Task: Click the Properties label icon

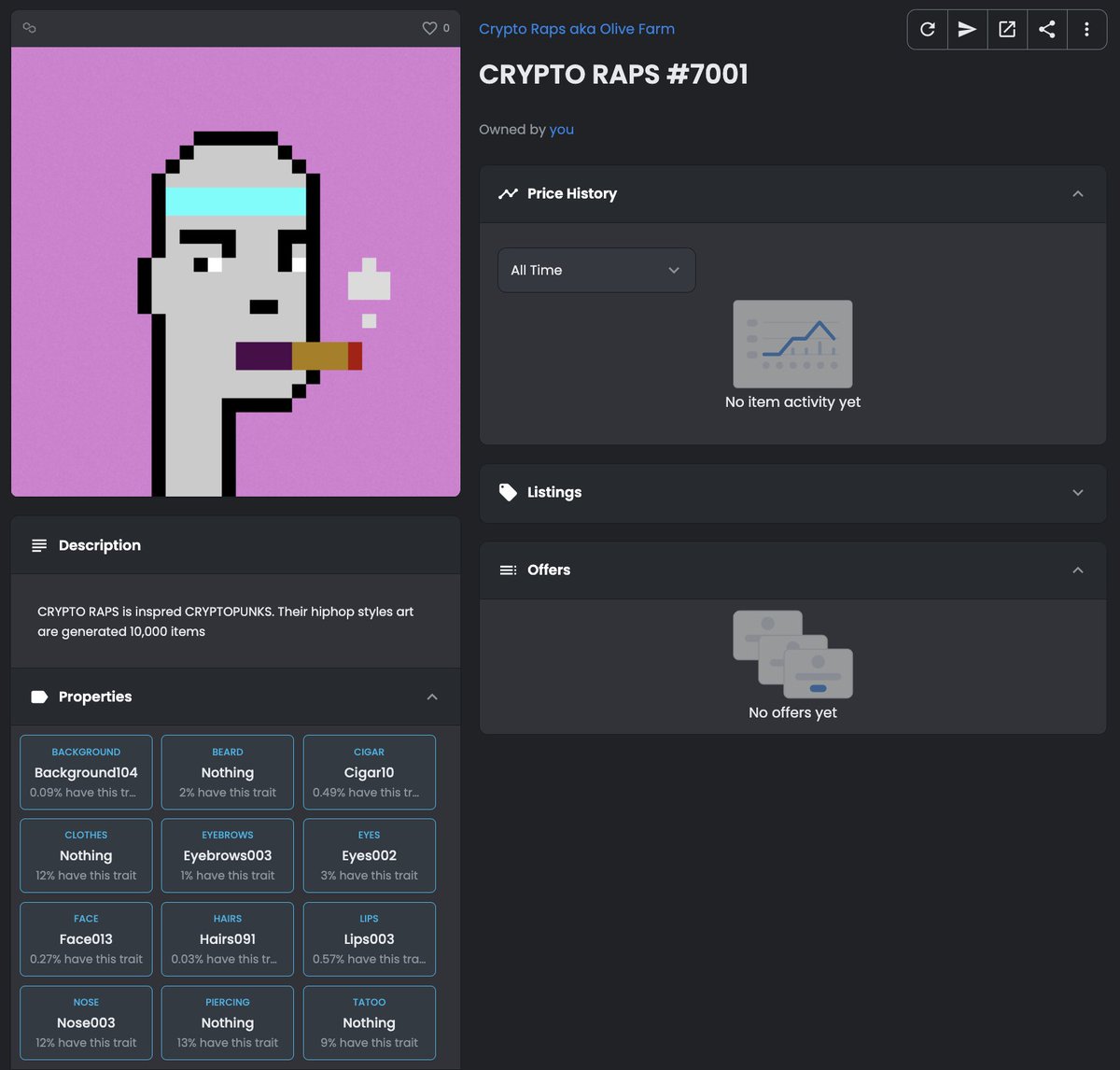Action: click(x=39, y=697)
